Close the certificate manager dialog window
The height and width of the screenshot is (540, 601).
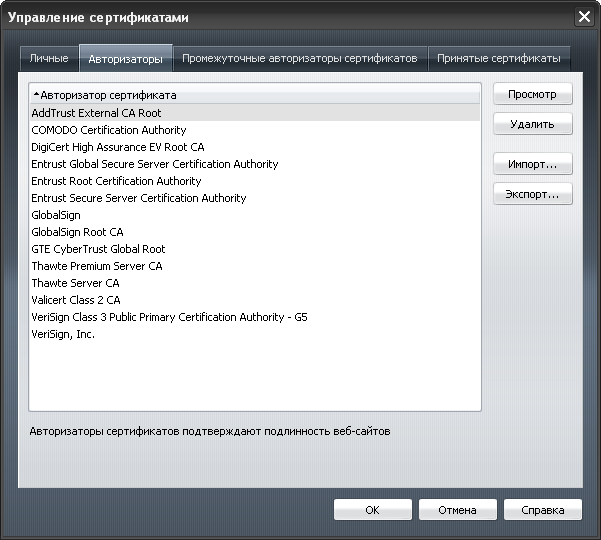(584, 17)
